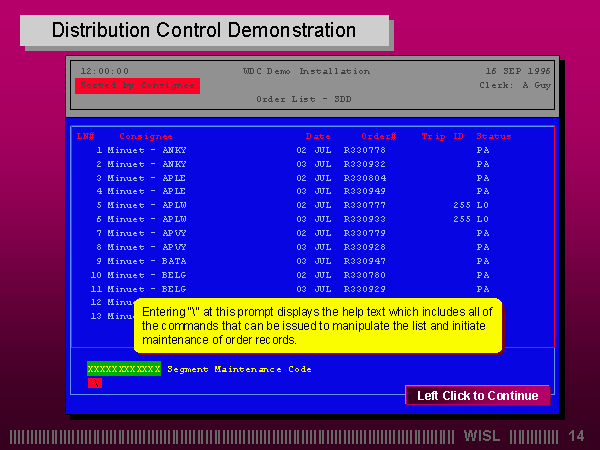Click the Status column header
The height and width of the screenshot is (450, 600).
click(494, 136)
